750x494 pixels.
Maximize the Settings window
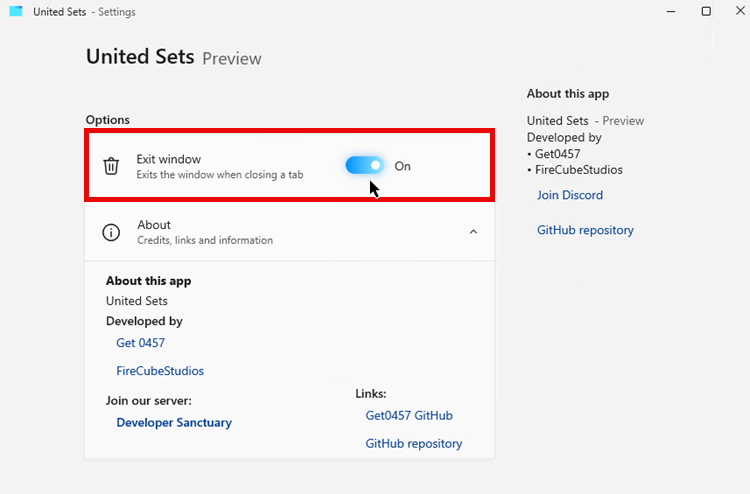(x=706, y=11)
